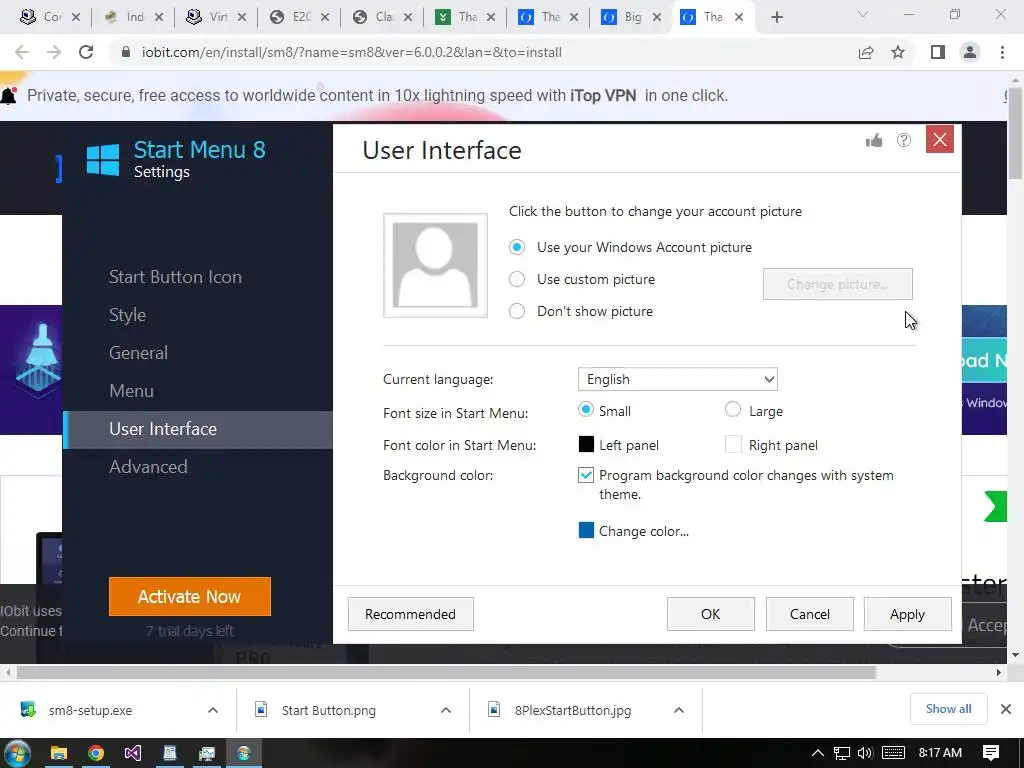Open the Current language dropdown
Image resolution: width=1024 pixels, height=768 pixels.
pyautogui.click(x=677, y=379)
